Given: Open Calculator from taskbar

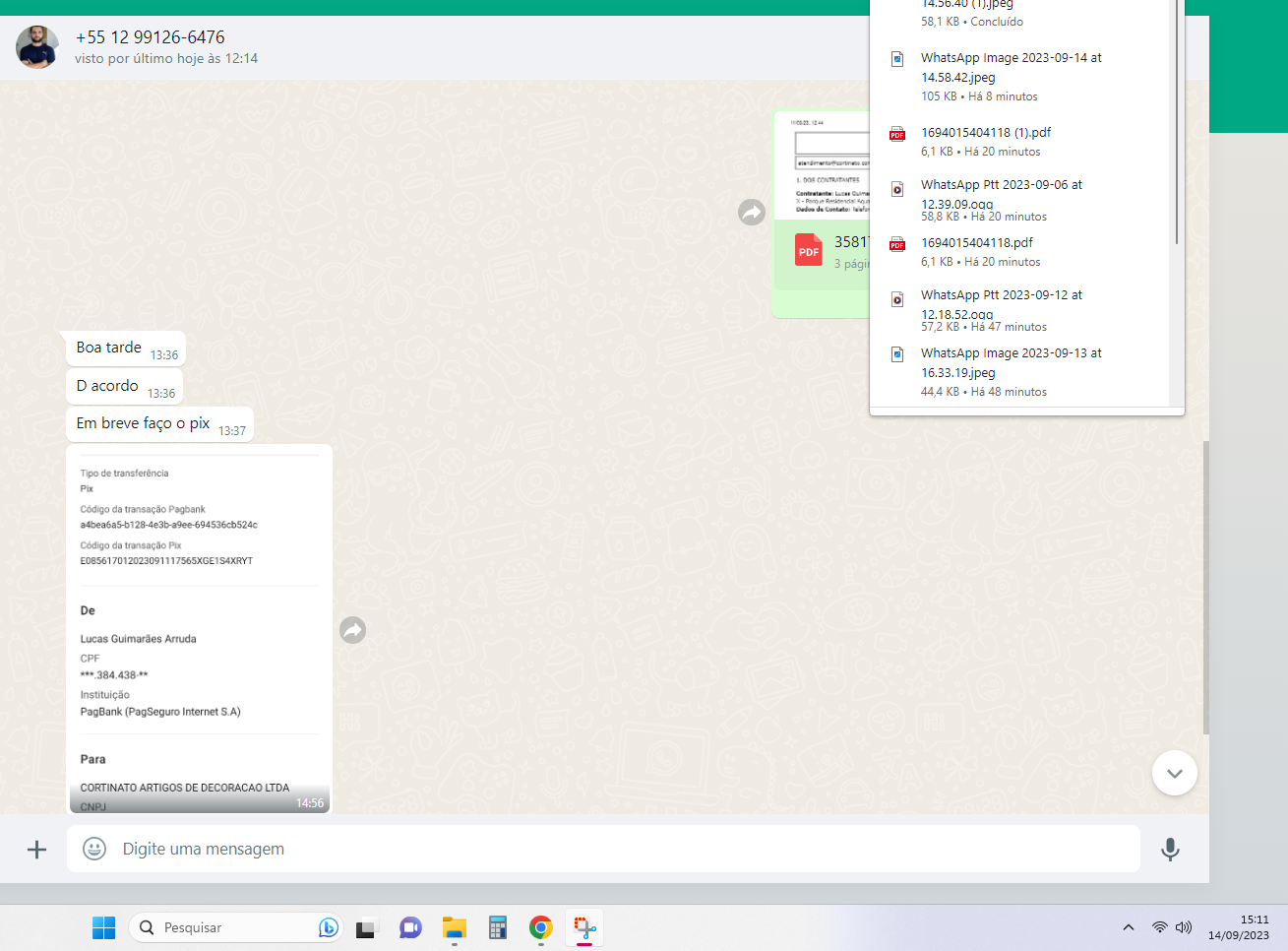Looking at the screenshot, I should coord(498,927).
